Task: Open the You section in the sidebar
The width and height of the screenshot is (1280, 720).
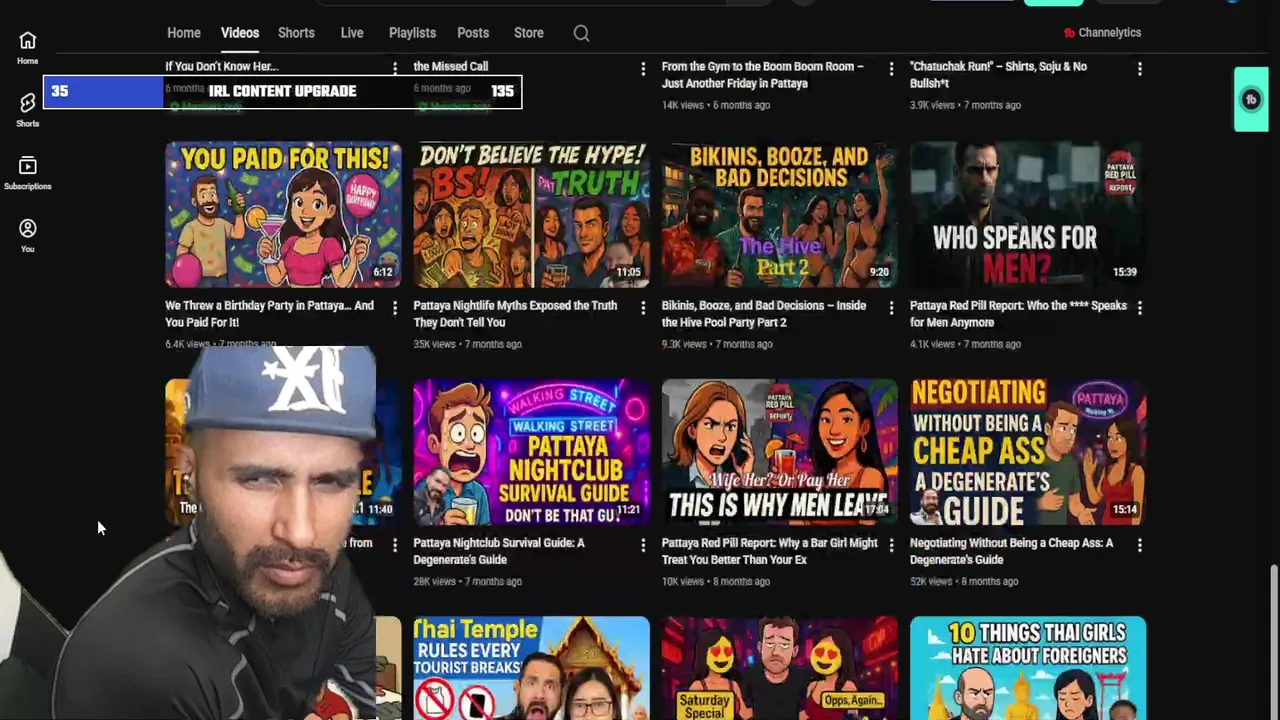Action: tap(27, 235)
